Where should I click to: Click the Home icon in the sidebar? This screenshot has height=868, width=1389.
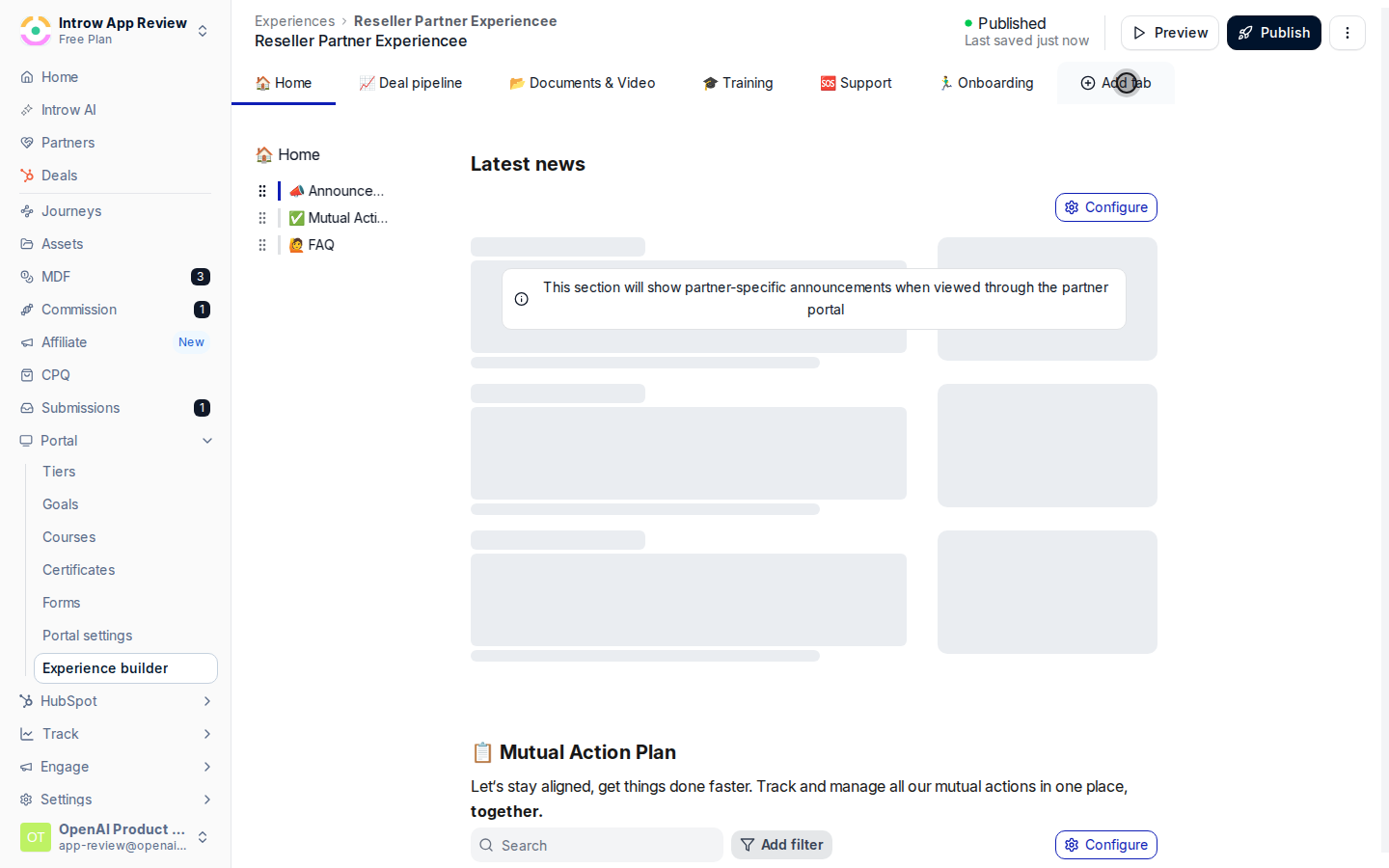tap(27, 77)
